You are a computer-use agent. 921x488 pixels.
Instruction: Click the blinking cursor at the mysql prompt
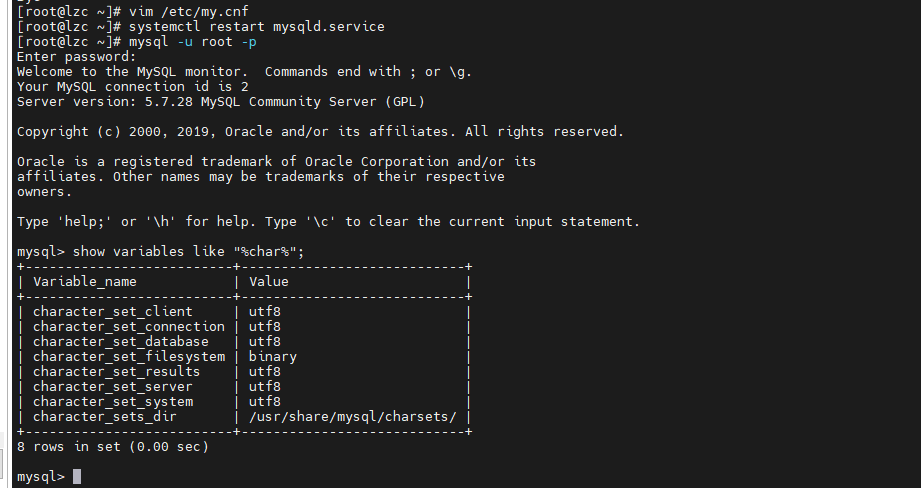click(77, 476)
